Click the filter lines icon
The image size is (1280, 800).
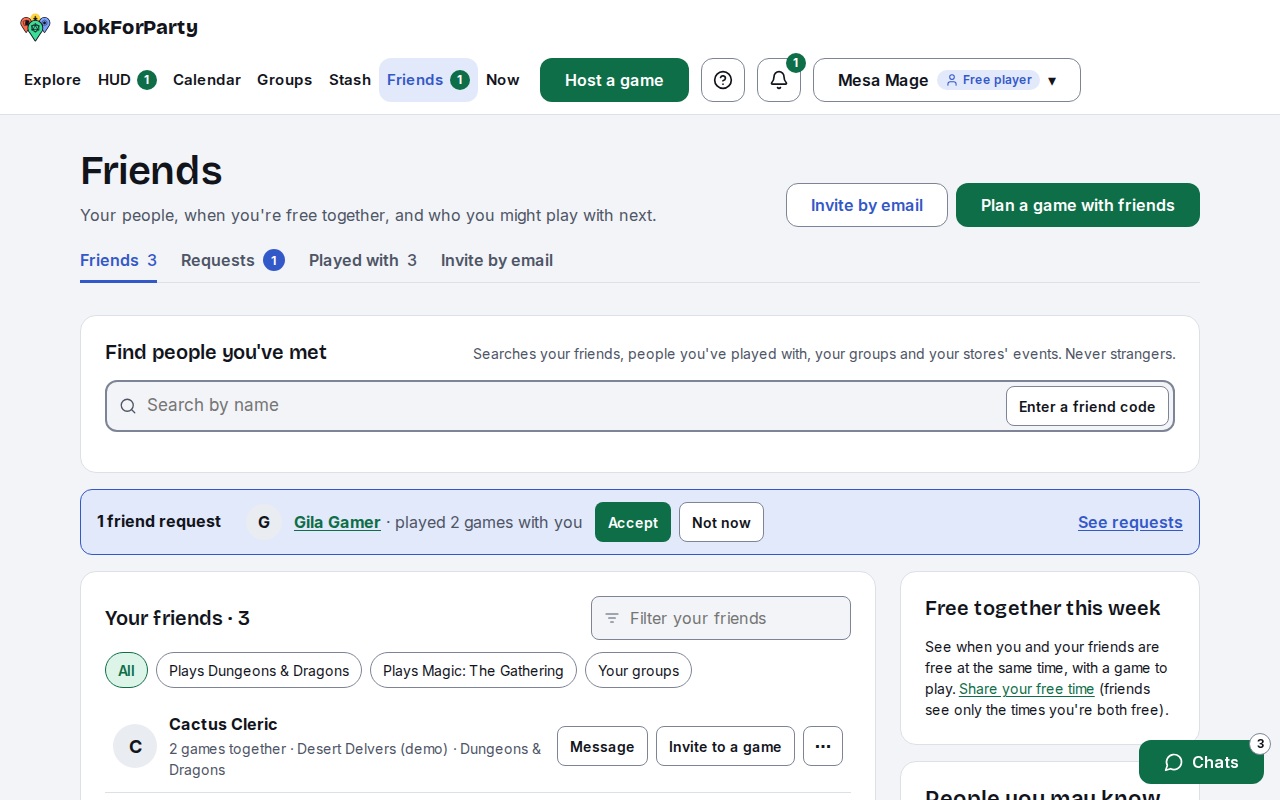click(612, 618)
